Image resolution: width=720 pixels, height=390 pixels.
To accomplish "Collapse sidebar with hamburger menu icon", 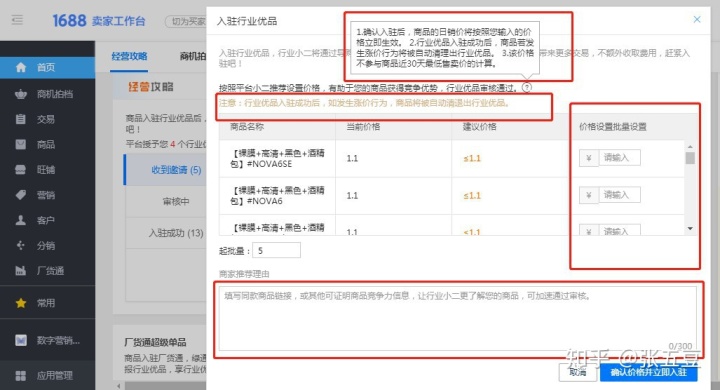I will pos(17,20).
